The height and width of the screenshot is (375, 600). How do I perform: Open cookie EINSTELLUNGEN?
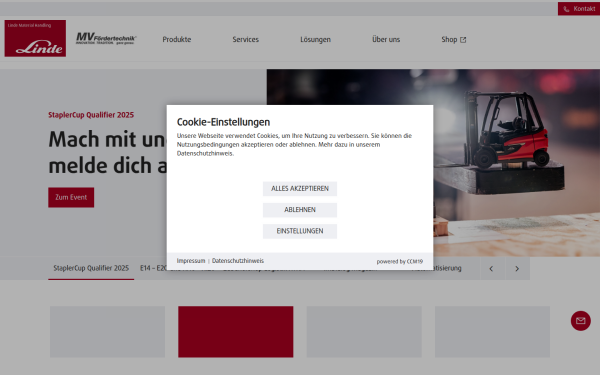[300, 231]
